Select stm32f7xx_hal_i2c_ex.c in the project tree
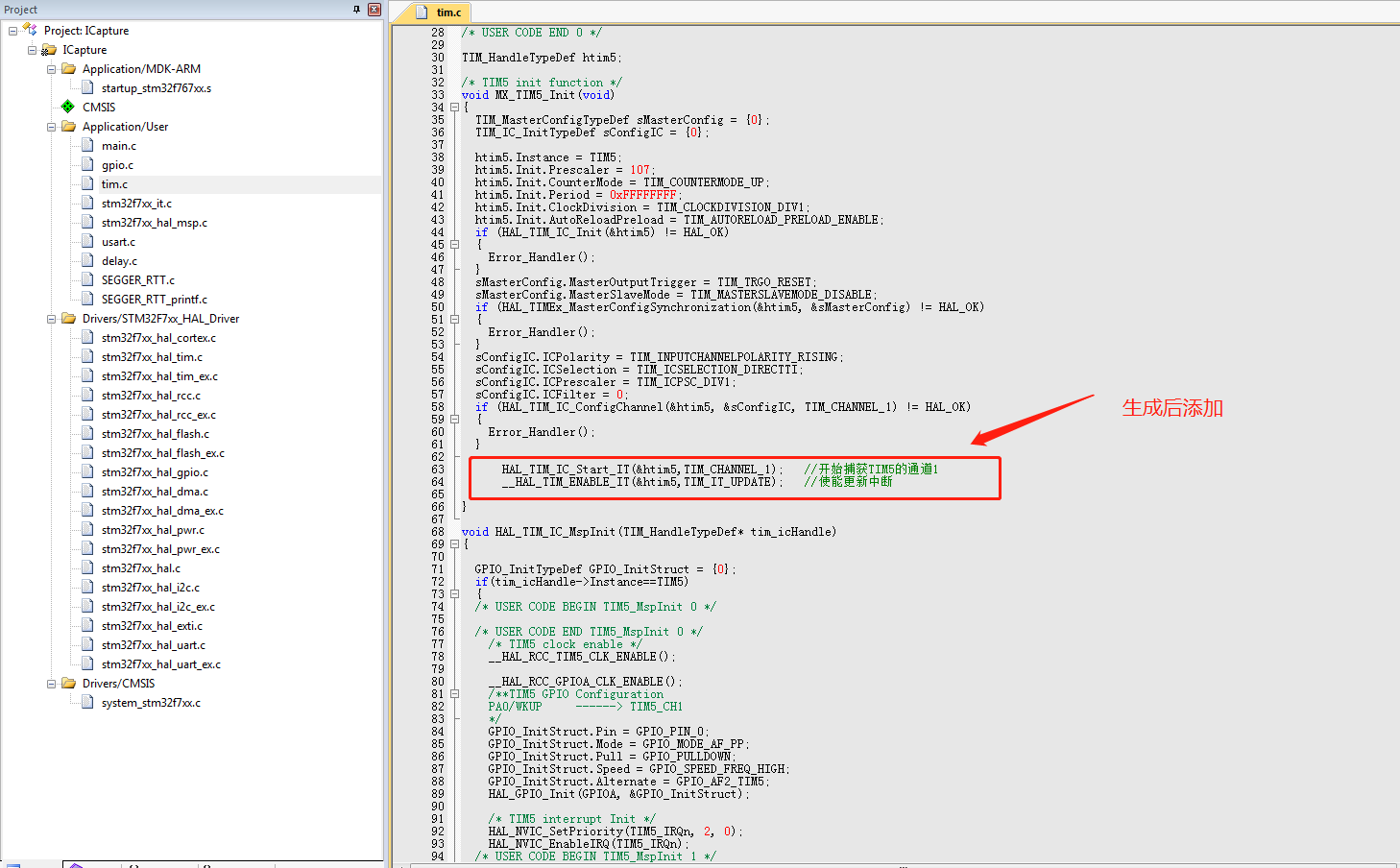This screenshot has height=868, width=1400. coord(158,607)
